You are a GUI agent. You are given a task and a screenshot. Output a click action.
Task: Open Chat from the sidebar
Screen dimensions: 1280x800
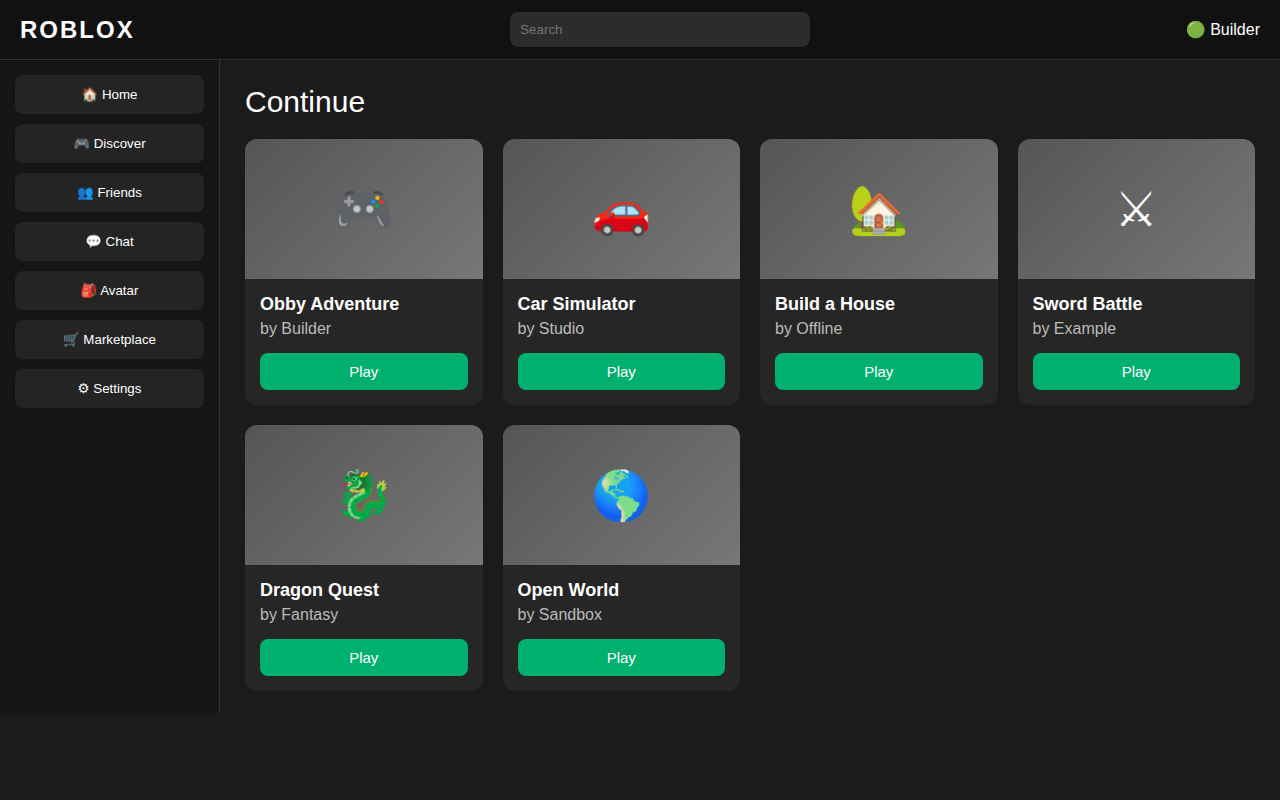[109, 241]
